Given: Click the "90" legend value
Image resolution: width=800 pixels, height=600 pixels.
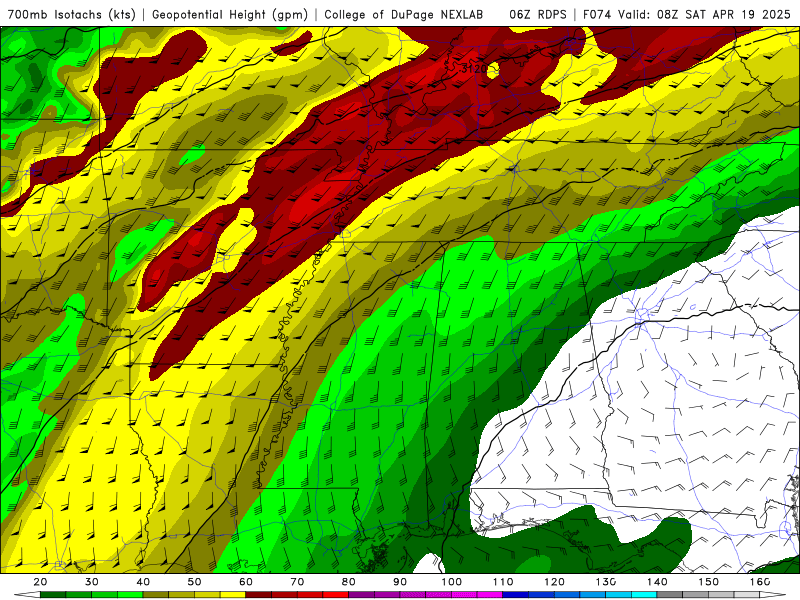Looking at the screenshot, I should tap(400, 582).
